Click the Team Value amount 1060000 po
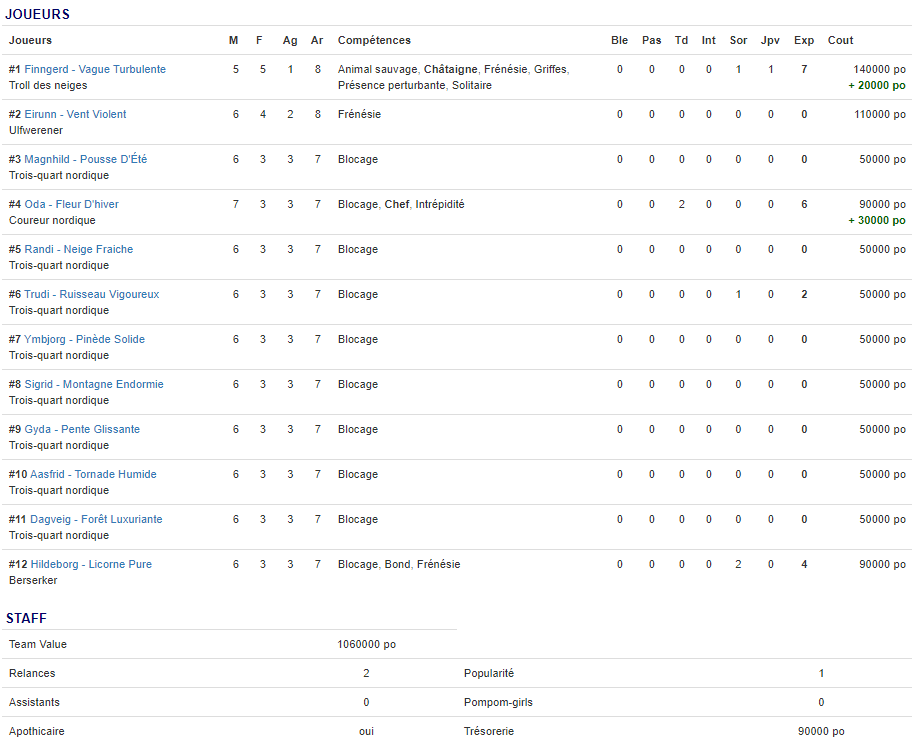The image size is (919, 753). [x=366, y=645]
